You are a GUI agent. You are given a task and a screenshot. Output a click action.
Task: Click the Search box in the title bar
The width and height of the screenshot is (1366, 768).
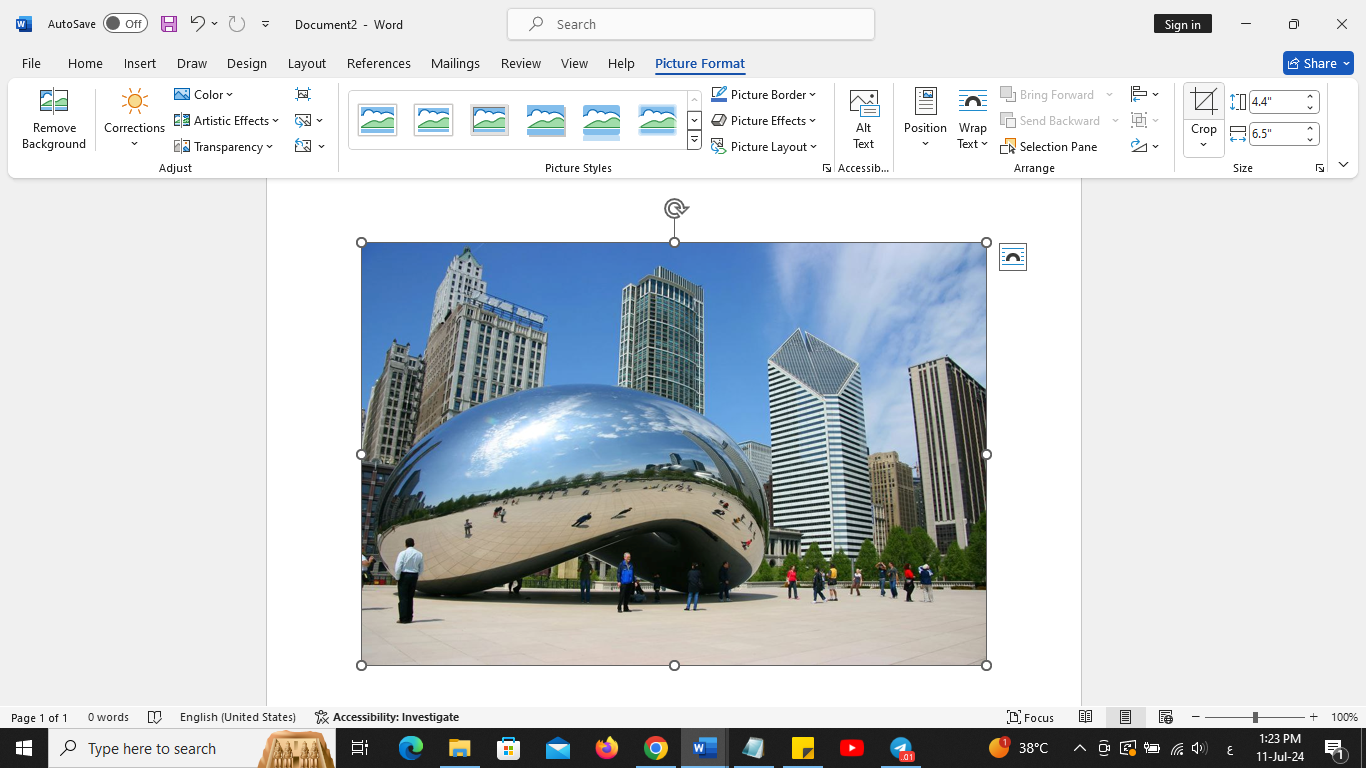pyautogui.click(x=691, y=24)
